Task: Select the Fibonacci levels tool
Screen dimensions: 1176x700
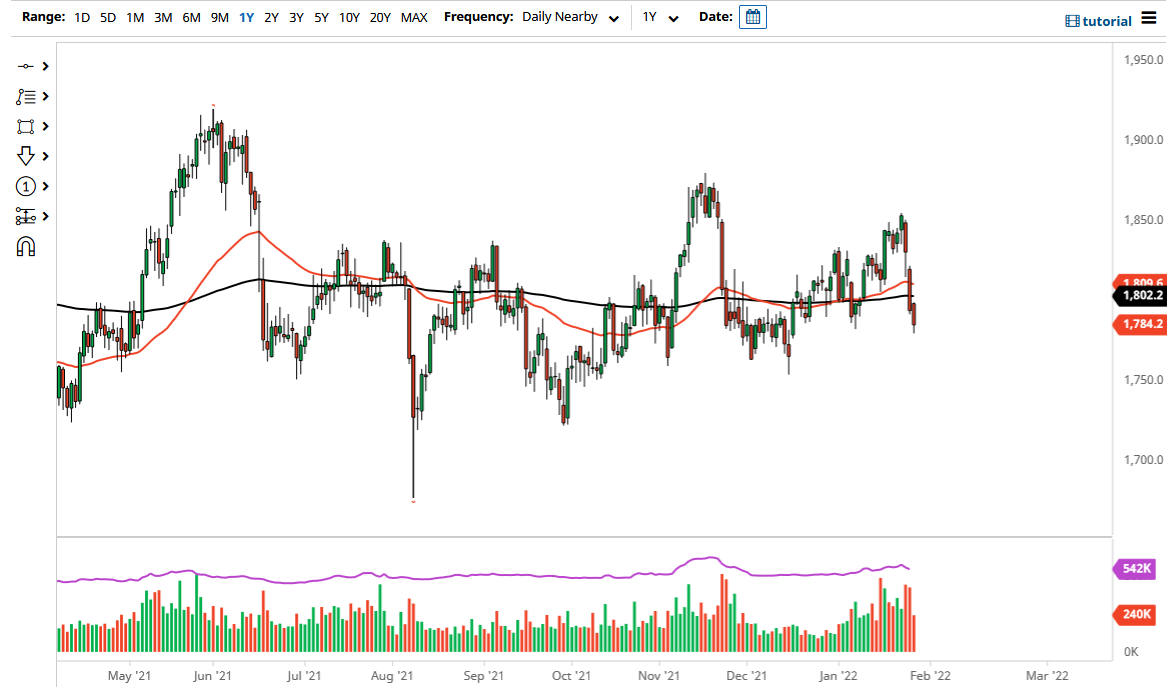Action: coord(26,216)
